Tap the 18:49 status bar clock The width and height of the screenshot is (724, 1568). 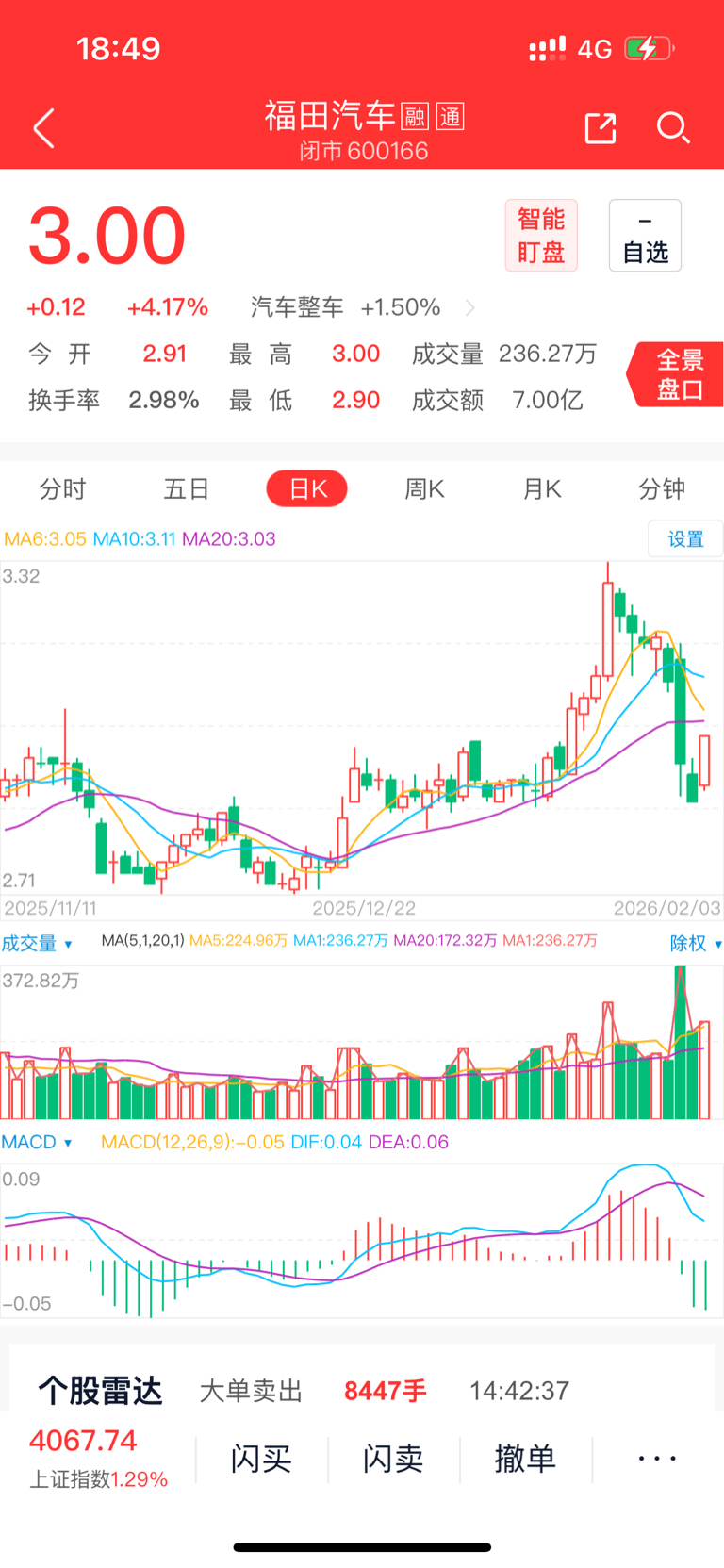tap(119, 48)
